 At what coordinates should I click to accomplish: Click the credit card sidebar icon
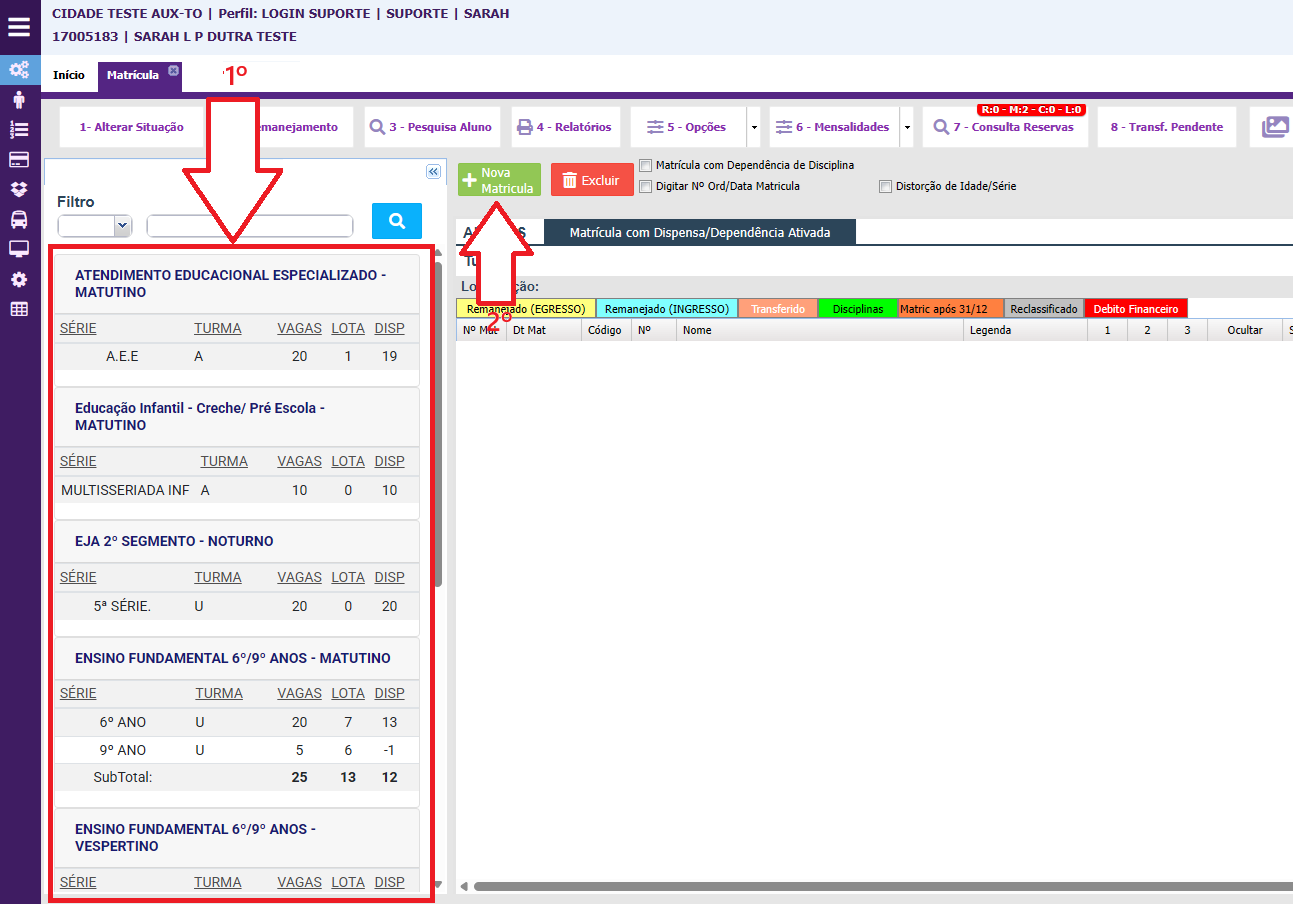(x=19, y=159)
